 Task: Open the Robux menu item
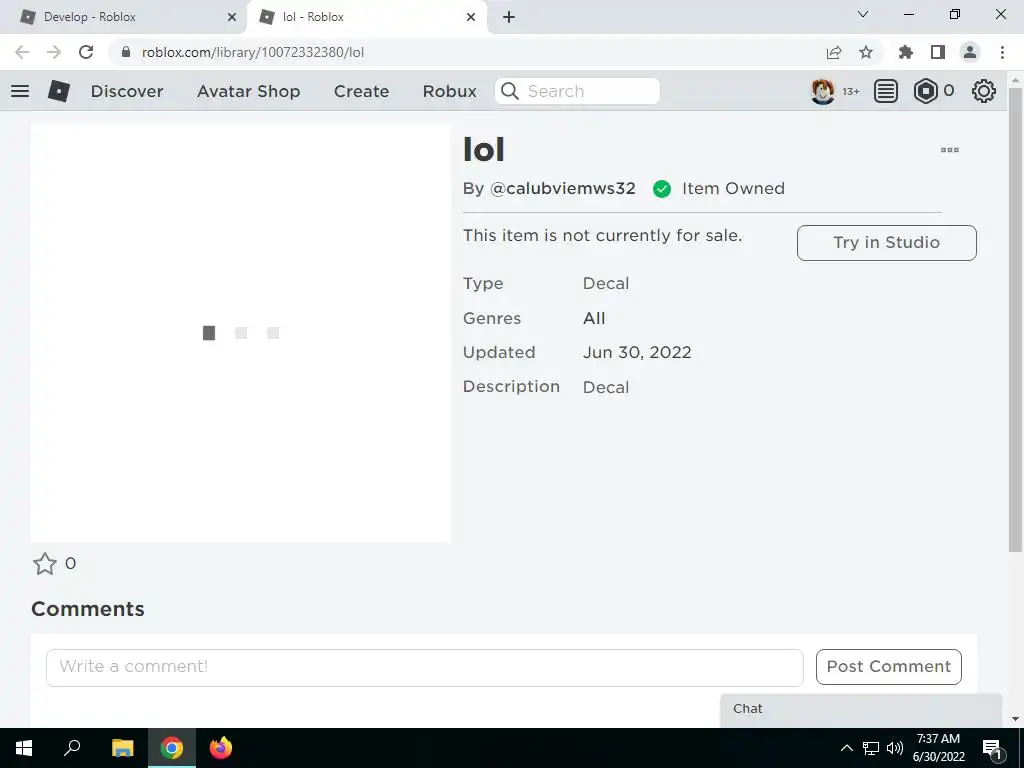point(449,91)
